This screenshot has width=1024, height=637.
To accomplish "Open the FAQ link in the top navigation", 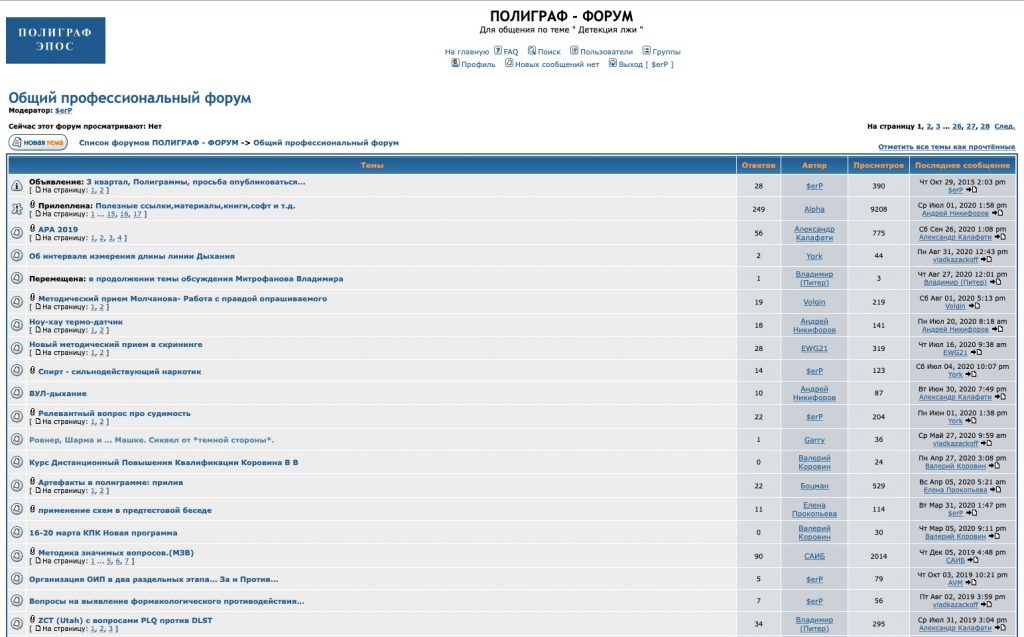I will tap(510, 51).
